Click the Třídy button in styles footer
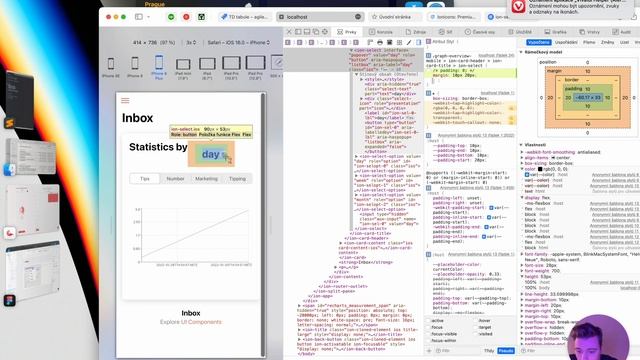Viewport: 640px width, 360px height. pos(489,351)
